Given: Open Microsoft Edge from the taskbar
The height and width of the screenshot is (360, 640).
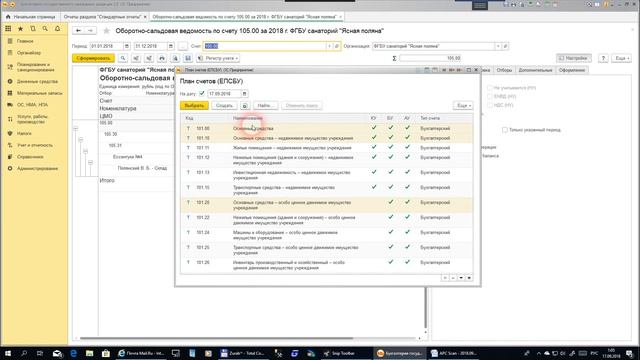Looking at the screenshot, I should (x=73, y=353).
